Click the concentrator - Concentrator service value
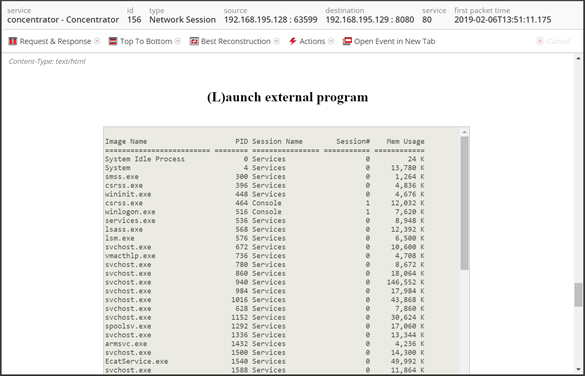Image resolution: width=585 pixels, height=376 pixels. tap(63, 20)
